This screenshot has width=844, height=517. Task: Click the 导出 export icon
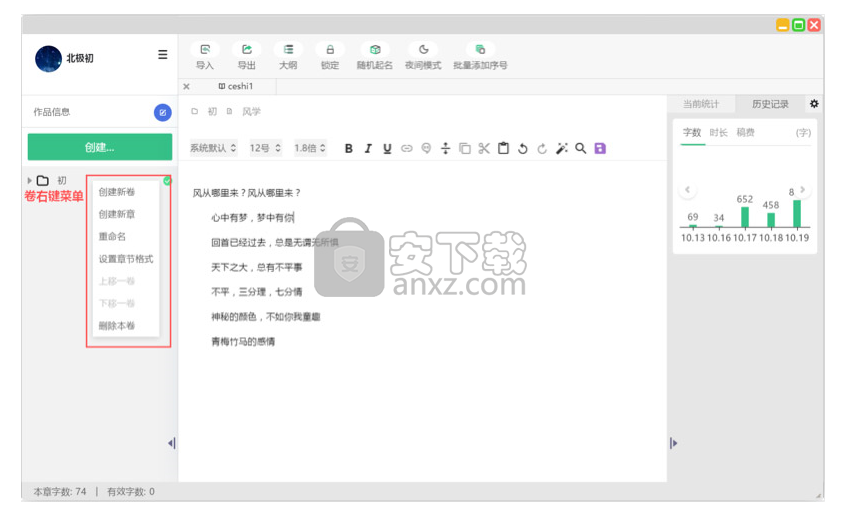pos(247,50)
